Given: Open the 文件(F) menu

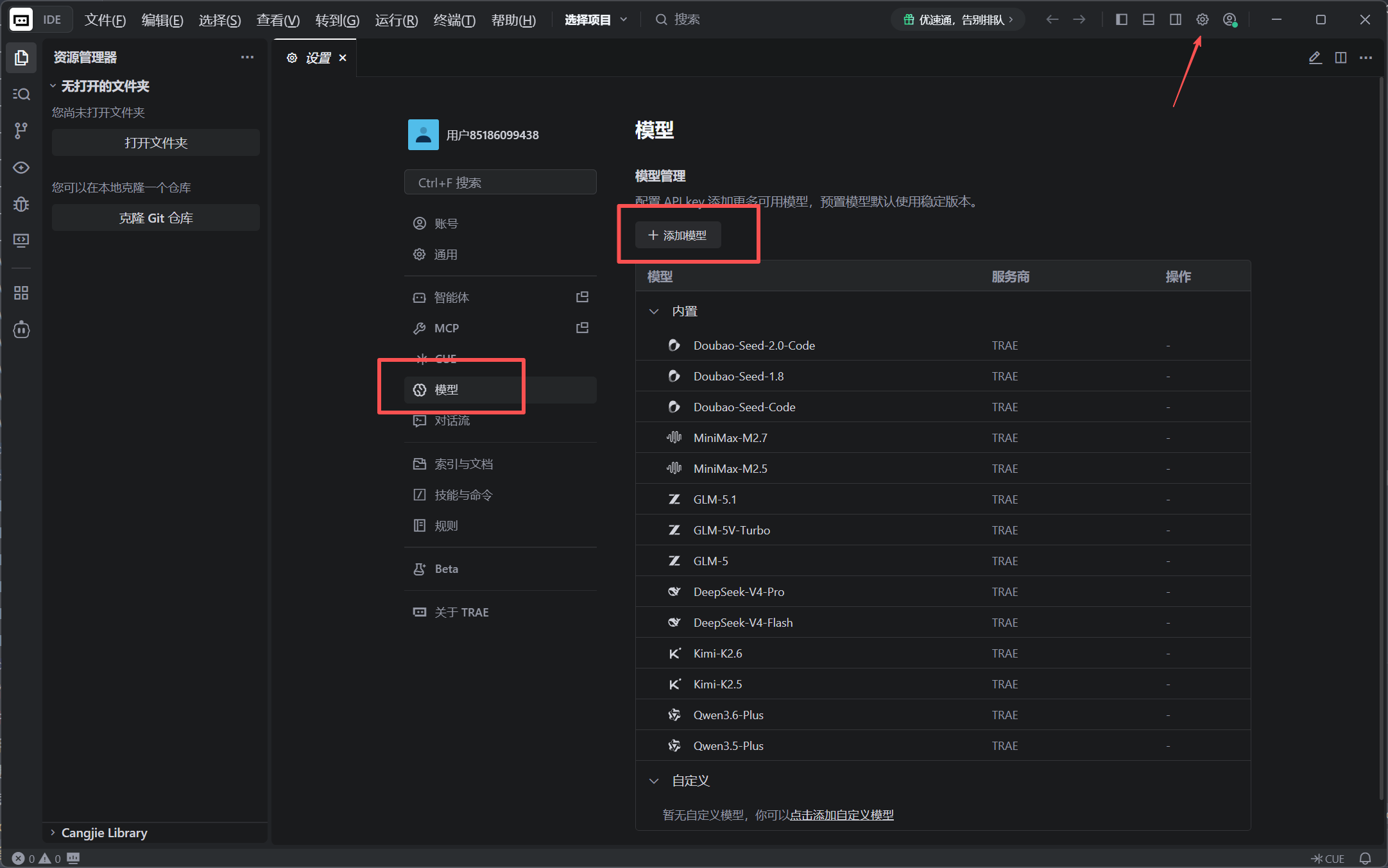Looking at the screenshot, I should click(x=105, y=20).
